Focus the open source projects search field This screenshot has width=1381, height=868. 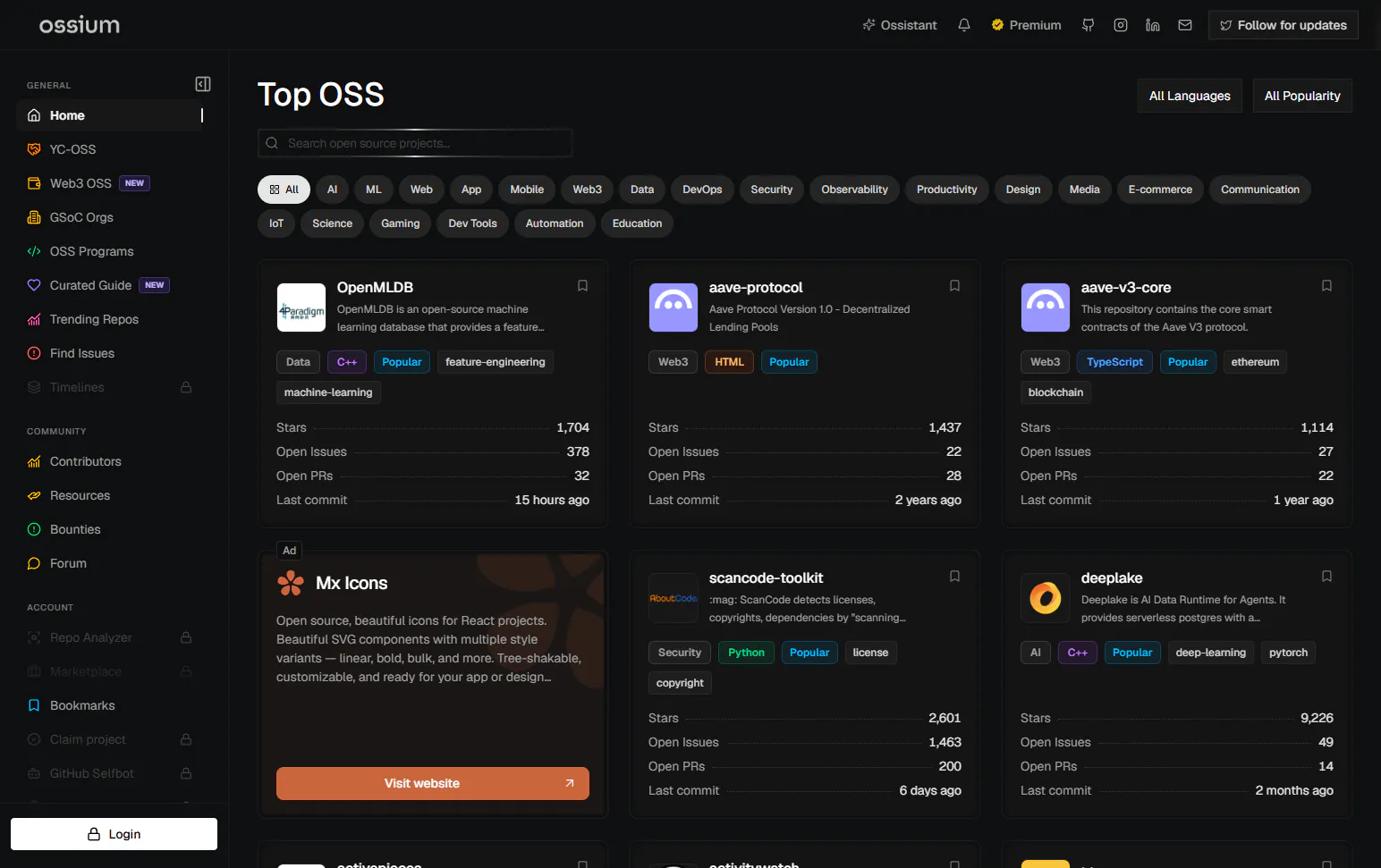415,143
